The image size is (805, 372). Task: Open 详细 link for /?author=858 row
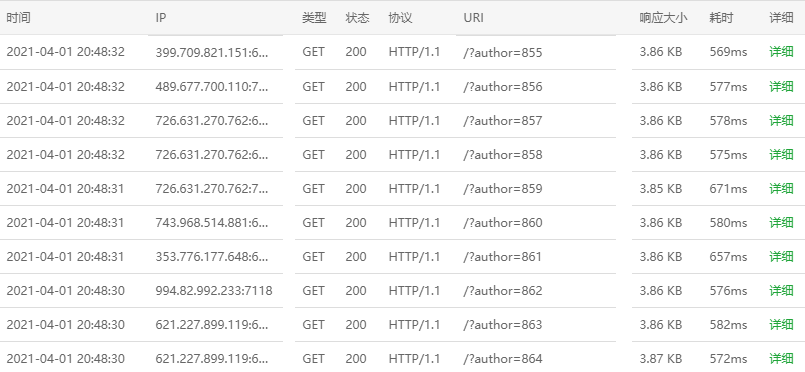click(781, 154)
